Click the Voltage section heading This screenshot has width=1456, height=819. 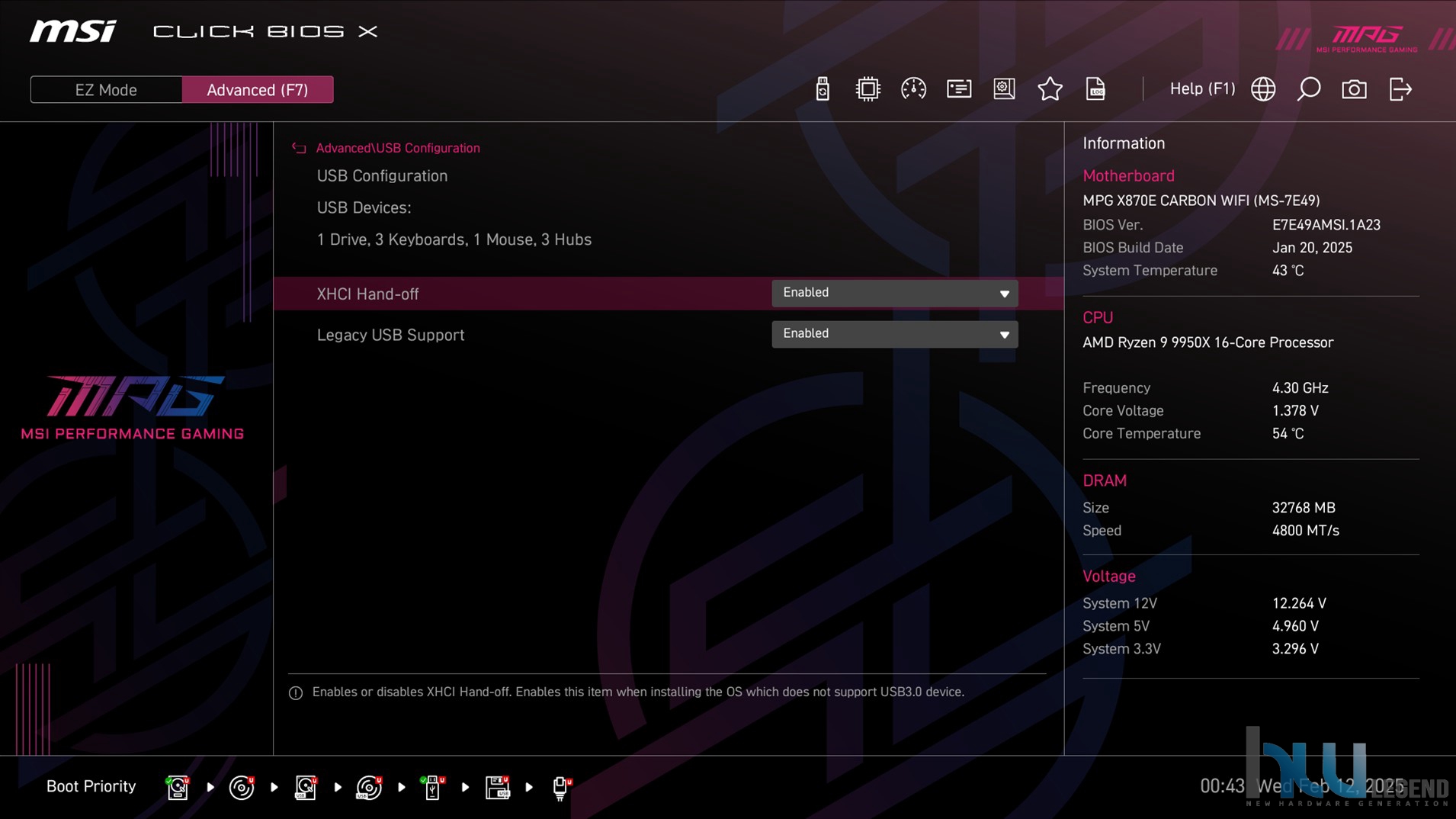pos(1108,577)
